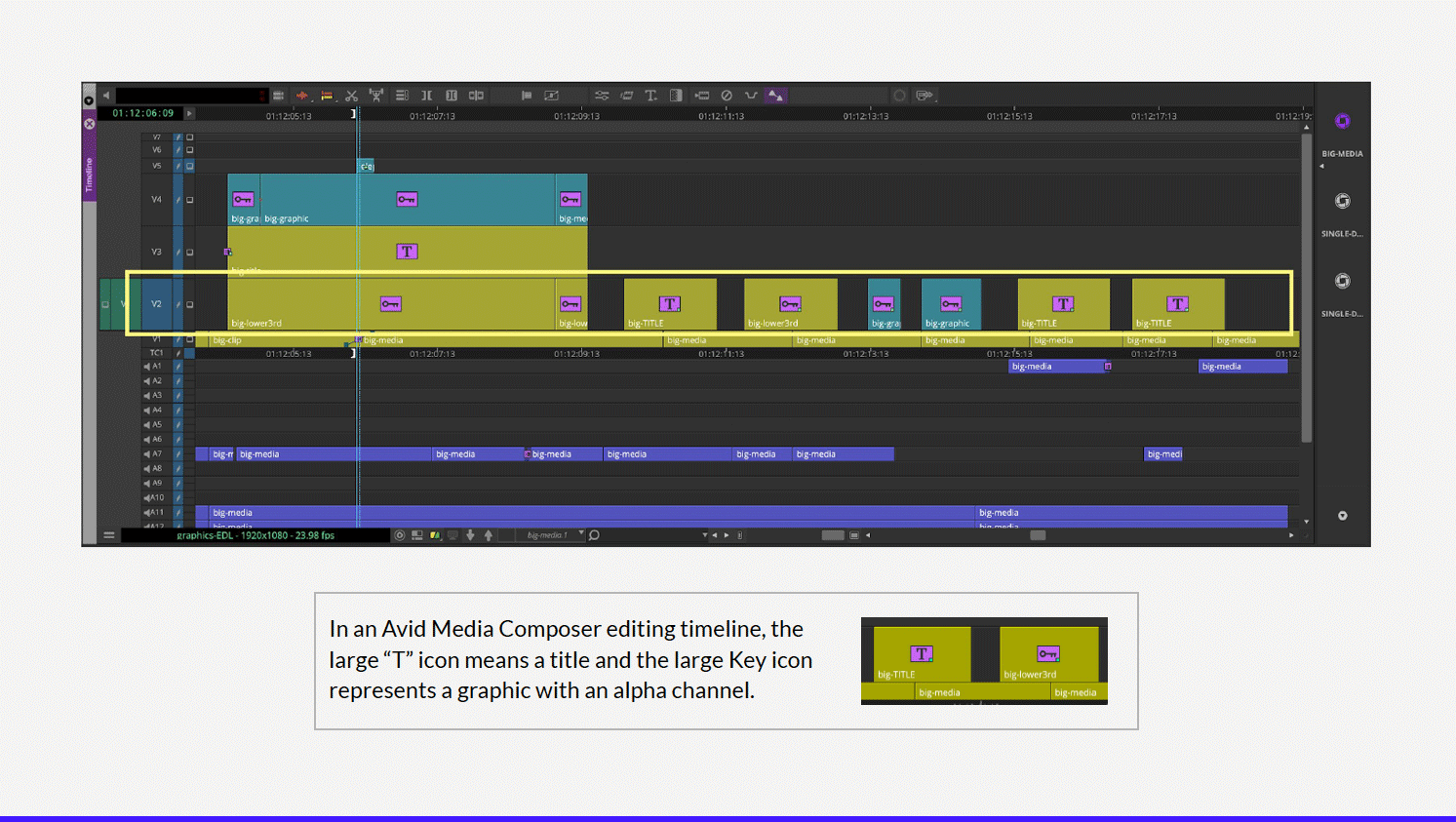Click the V5 small clip at playhead

click(366, 166)
